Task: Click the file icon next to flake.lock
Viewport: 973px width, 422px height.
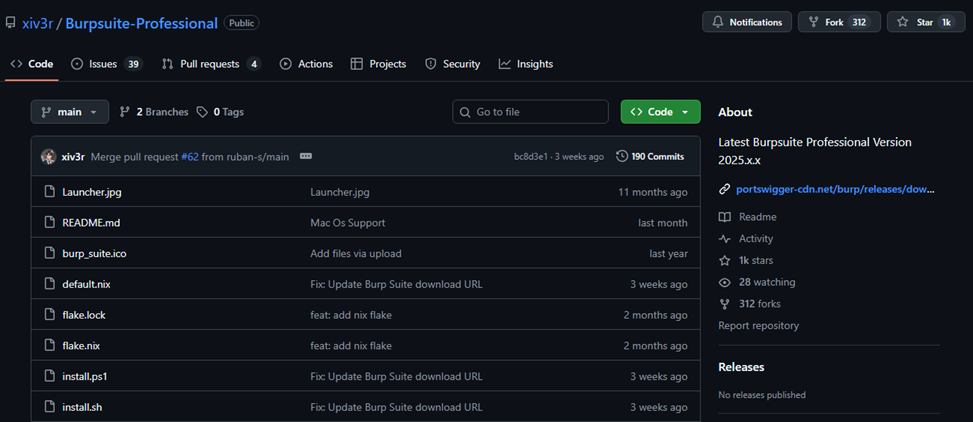Action: point(50,315)
